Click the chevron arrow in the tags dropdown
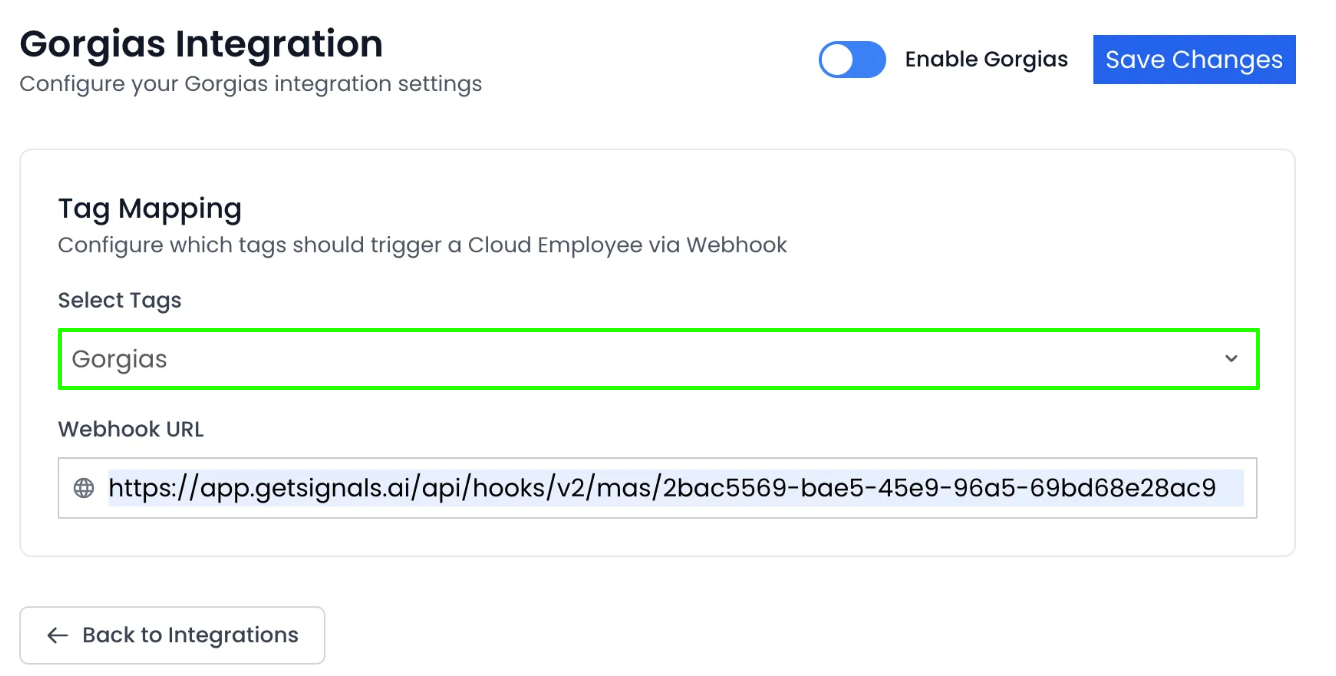 (x=1231, y=359)
